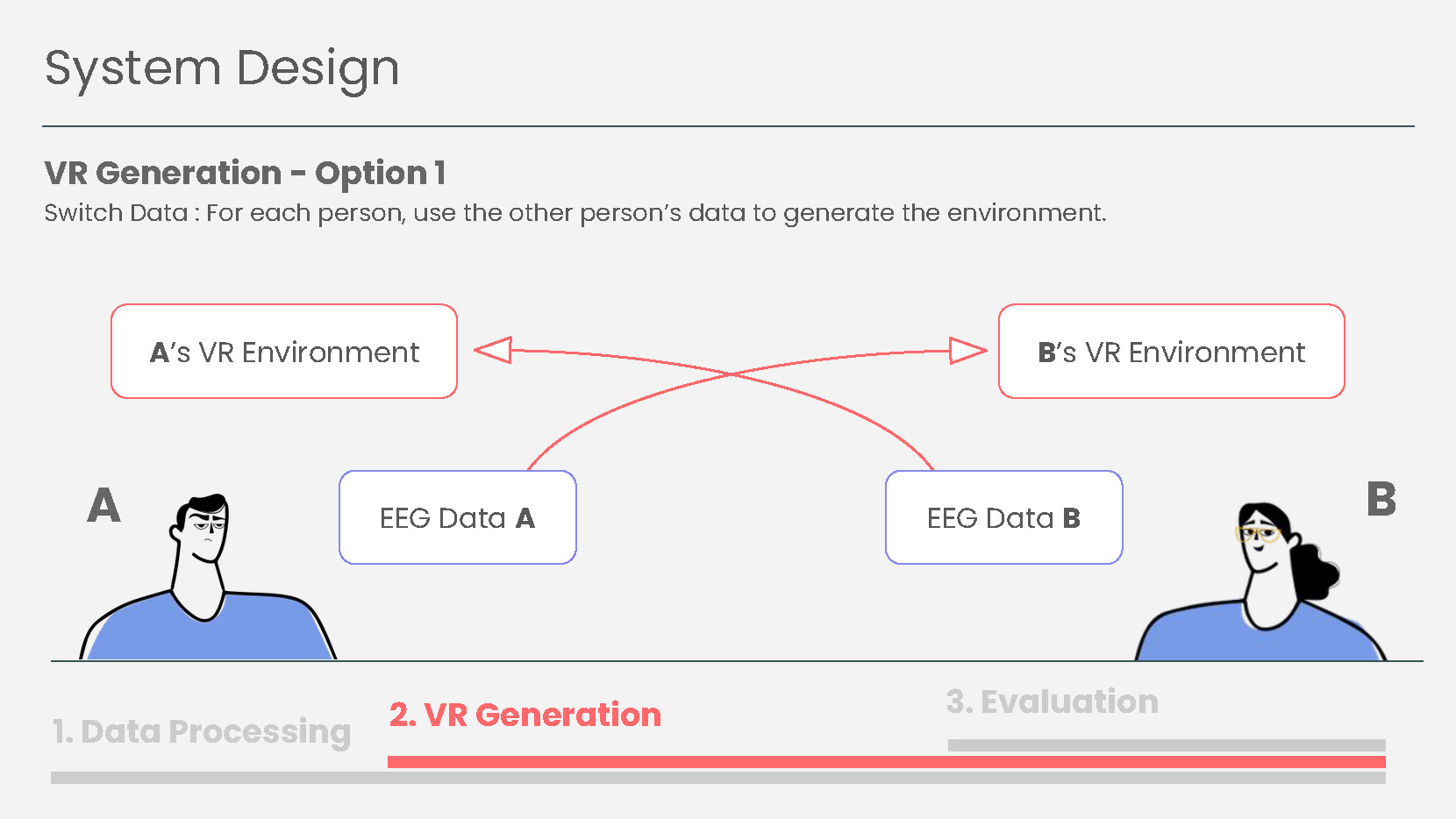Click the VR Generation - Option 1 heading
This screenshot has width=1456, height=819.
point(246,173)
